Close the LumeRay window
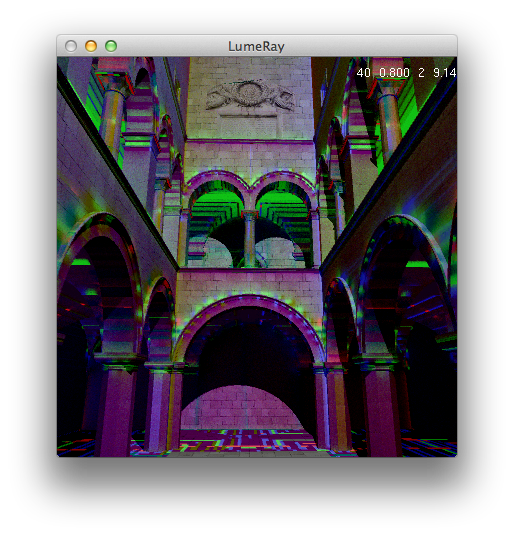The image size is (514, 536). pyautogui.click(x=71, y=46)
